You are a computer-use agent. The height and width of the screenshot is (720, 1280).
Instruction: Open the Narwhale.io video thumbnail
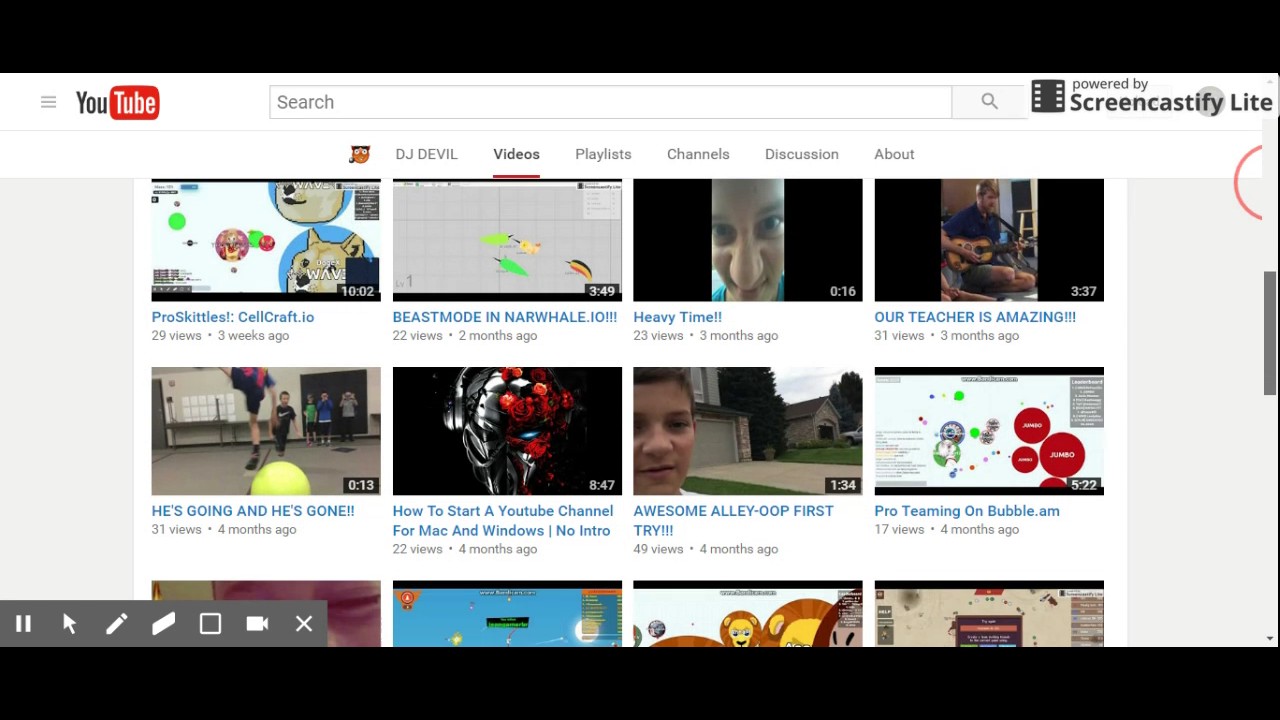pos(507,240)
